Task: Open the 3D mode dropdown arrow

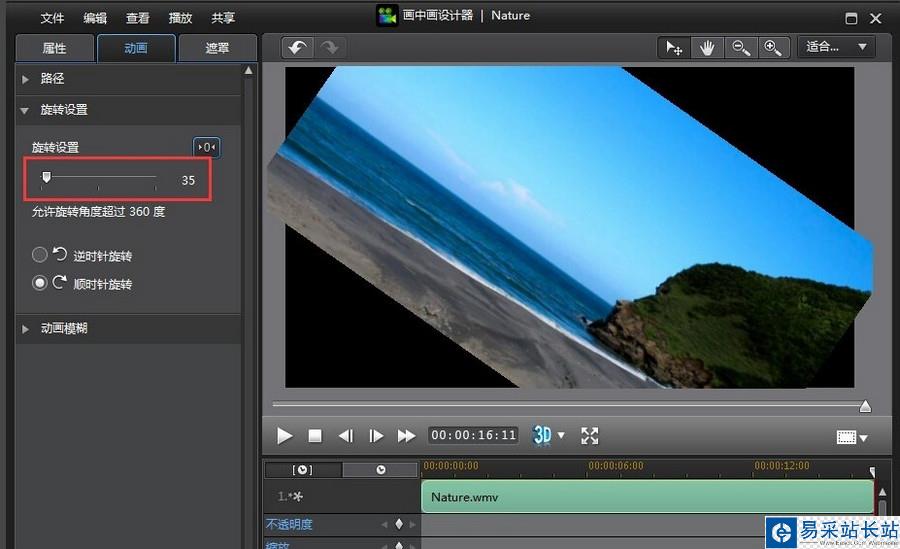Action: 561,435
